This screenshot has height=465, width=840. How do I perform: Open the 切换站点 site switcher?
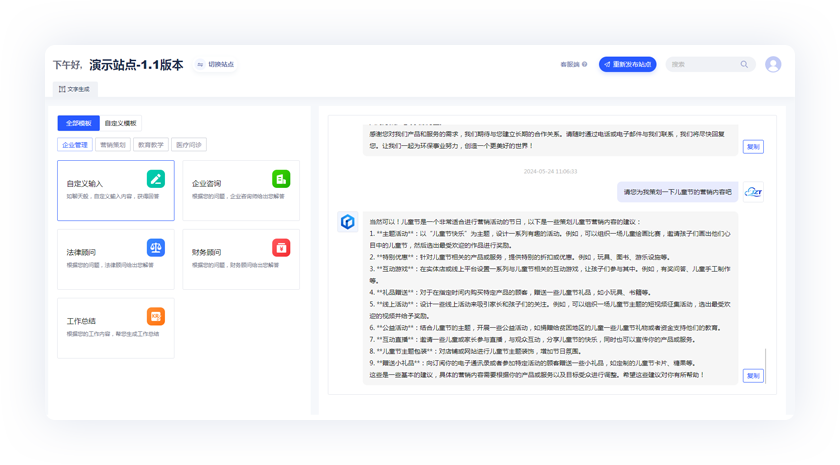click(216, 65)
